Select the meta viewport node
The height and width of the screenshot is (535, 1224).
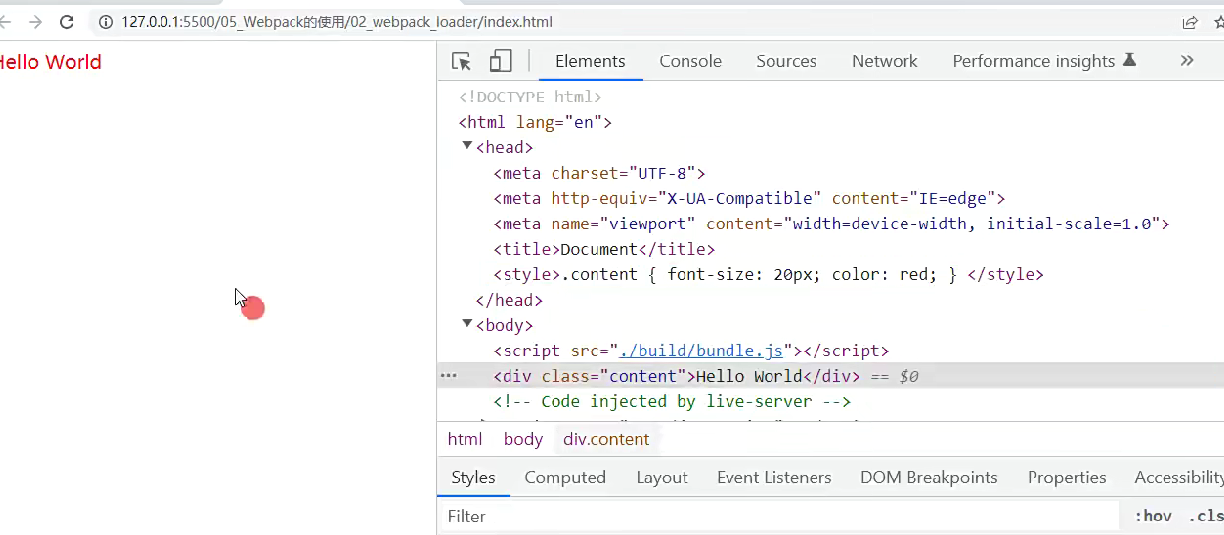click(831, 223)
